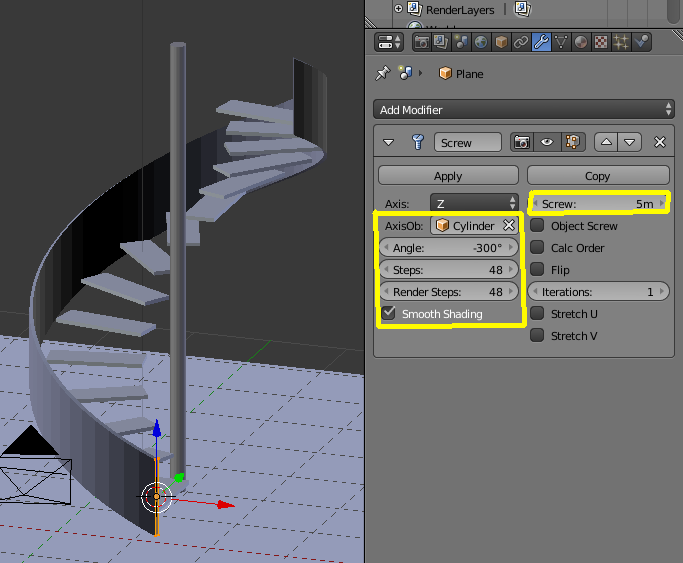Click the Copy button
The image size is (683, 563).
click(598, 175)
